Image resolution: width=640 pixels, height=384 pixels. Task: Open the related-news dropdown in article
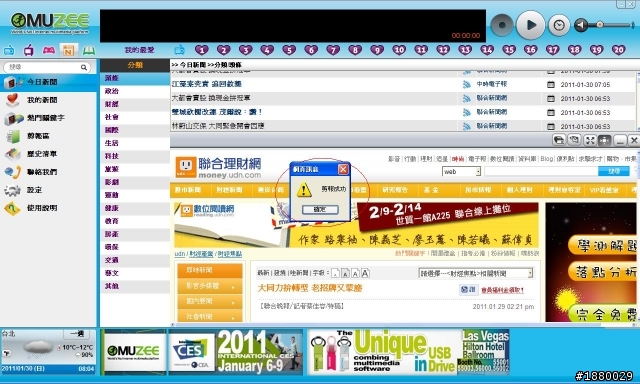point(476,273)
